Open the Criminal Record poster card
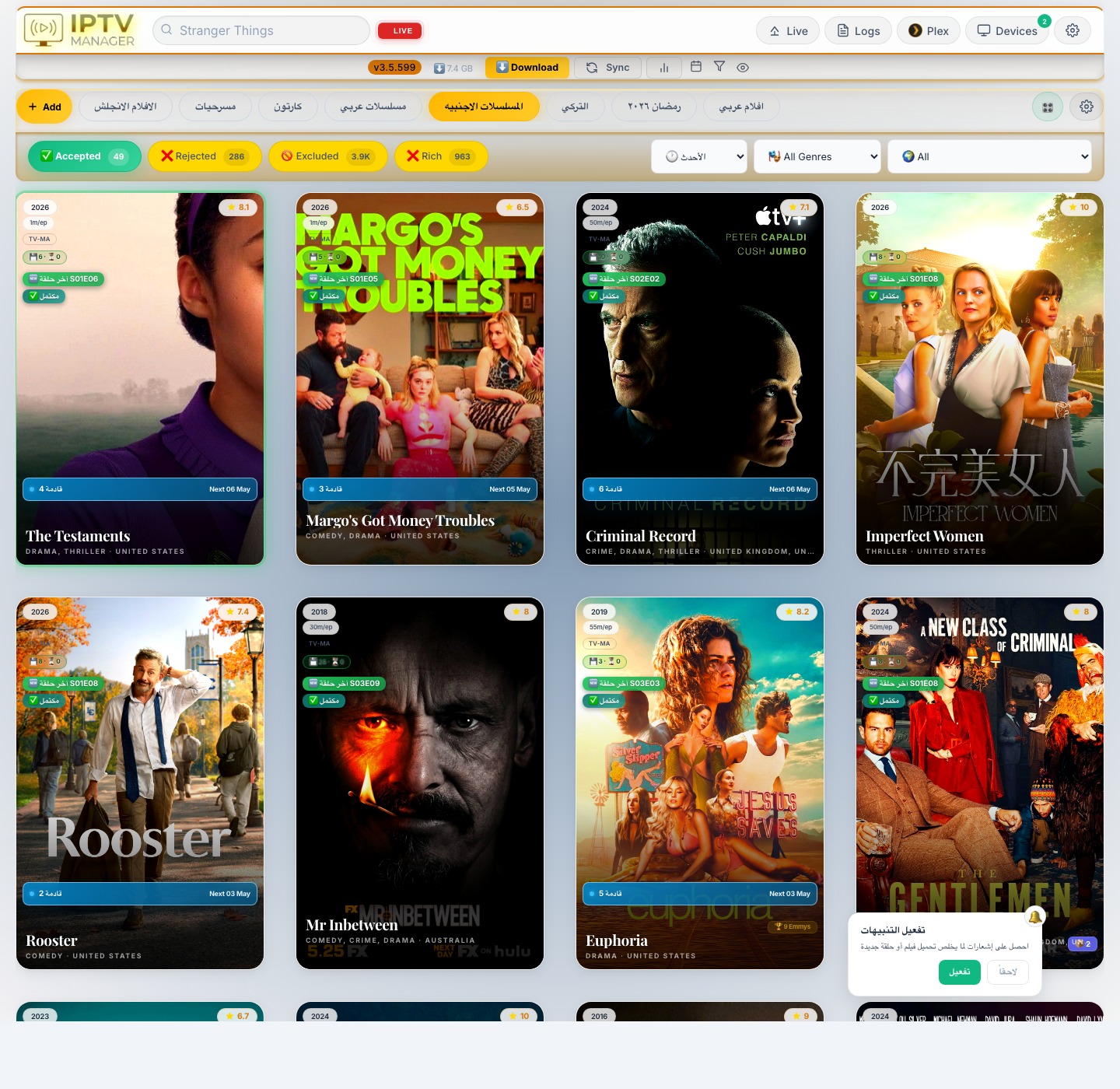The width and height of the screenshot is (1120, 1089). click(x=700, y=379)
